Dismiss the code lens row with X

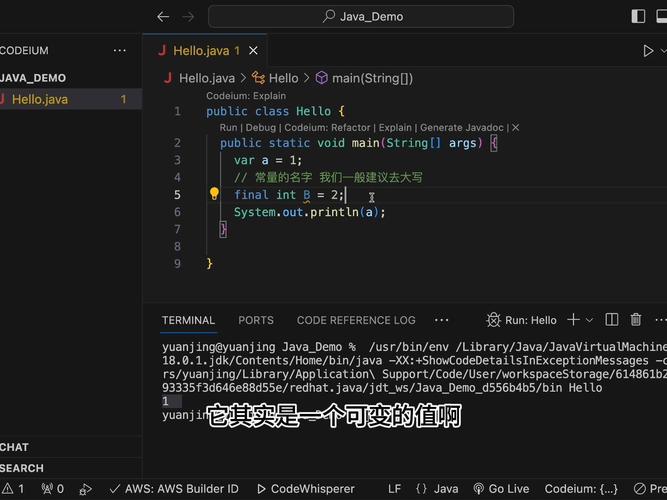516,128
